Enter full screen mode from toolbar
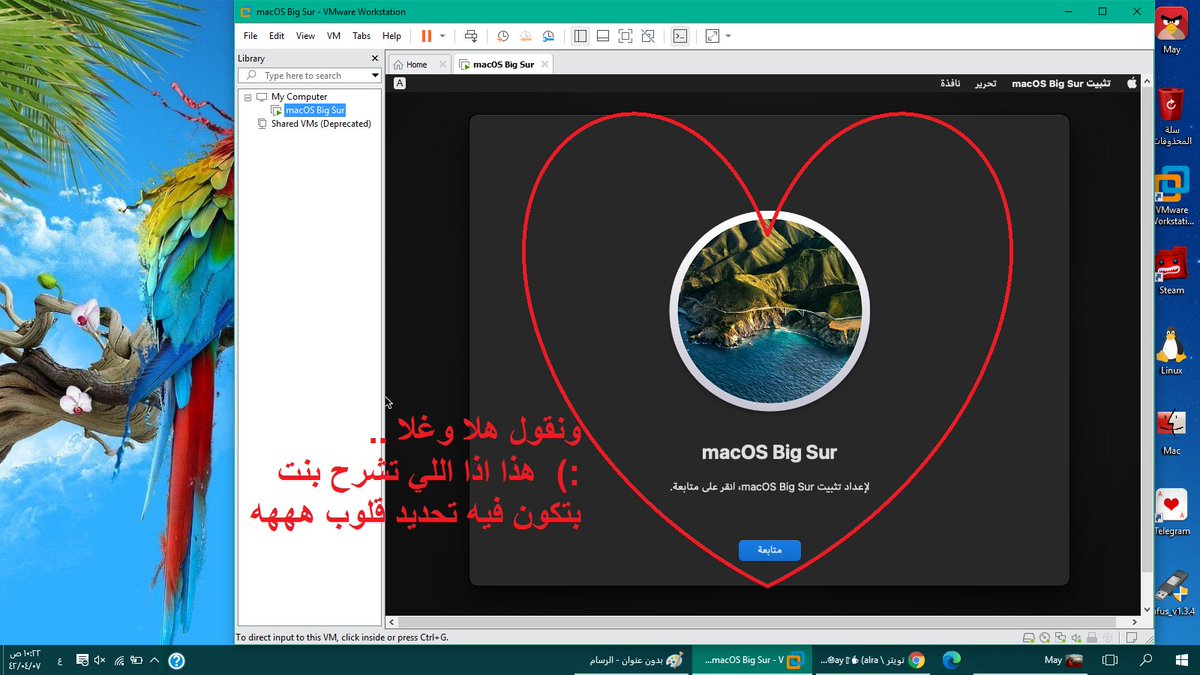The image size is (1200, 675). [625, 36]
